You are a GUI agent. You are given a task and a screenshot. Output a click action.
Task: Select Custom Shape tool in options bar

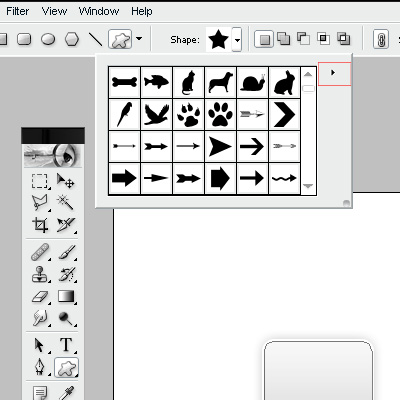(120, 39)
